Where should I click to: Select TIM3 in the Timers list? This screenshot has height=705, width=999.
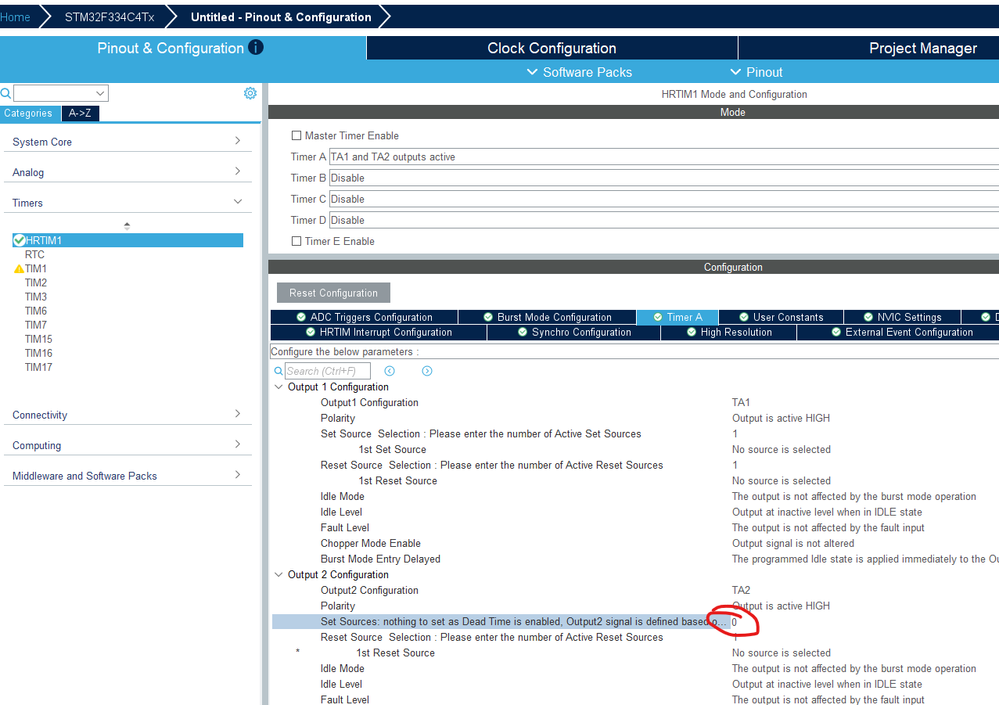coord(36,297)
